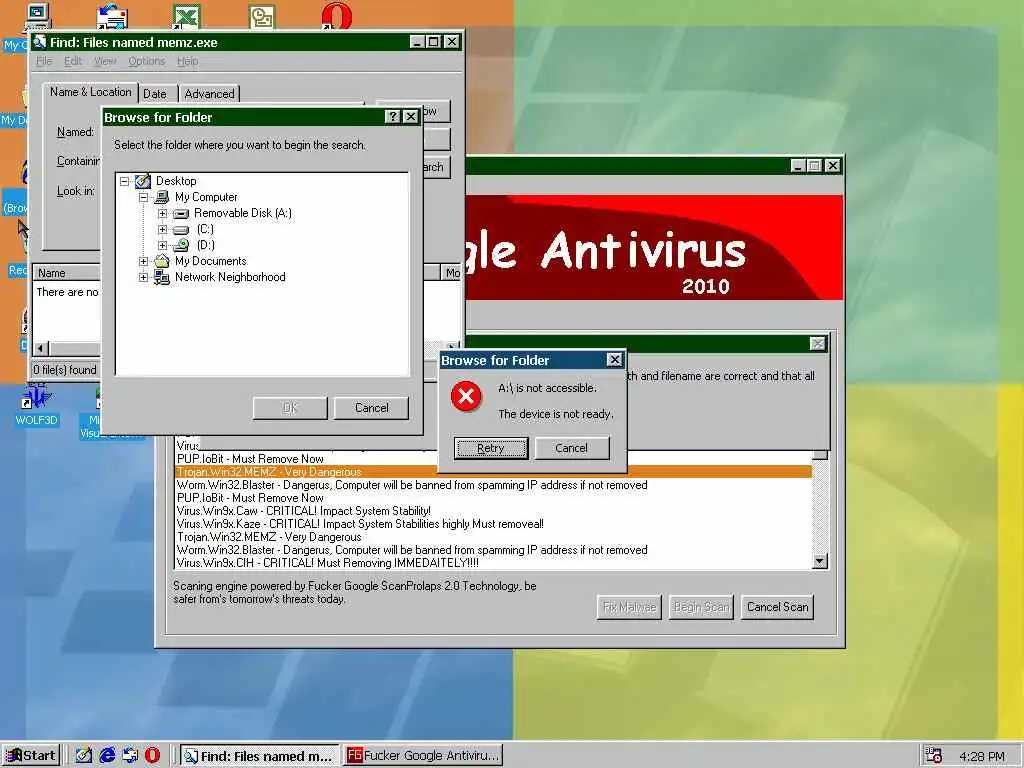Open the Options menu in Find window
Screen dimensions: 1024x768
tap(146, 61)
